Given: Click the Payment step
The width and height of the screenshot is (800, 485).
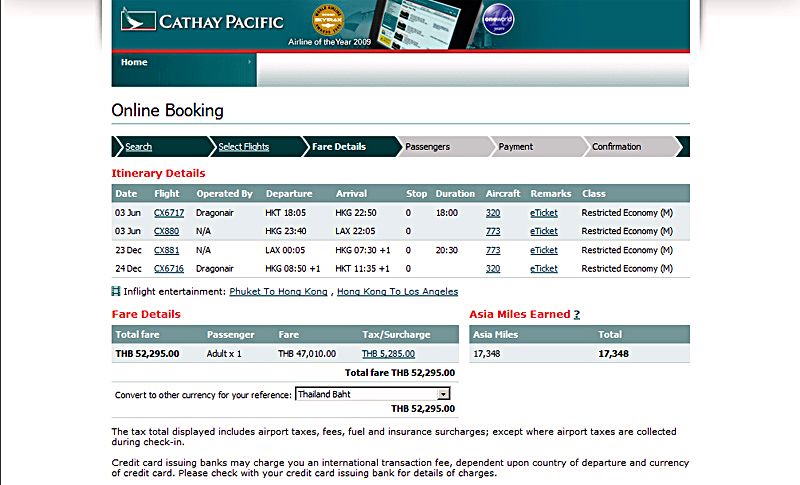Looking at the screenshot, I should point(515,147).
